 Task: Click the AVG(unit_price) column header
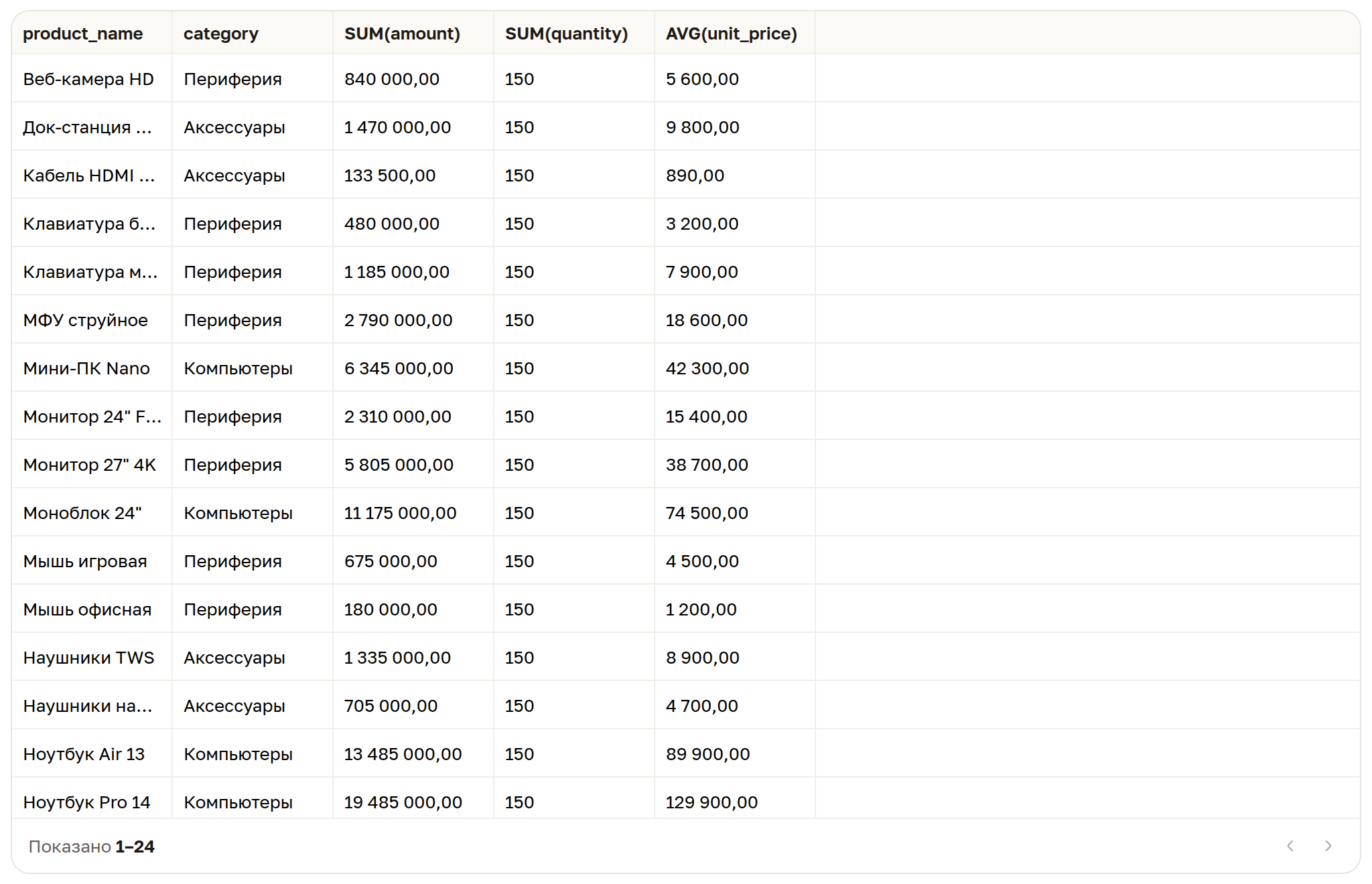735,33
